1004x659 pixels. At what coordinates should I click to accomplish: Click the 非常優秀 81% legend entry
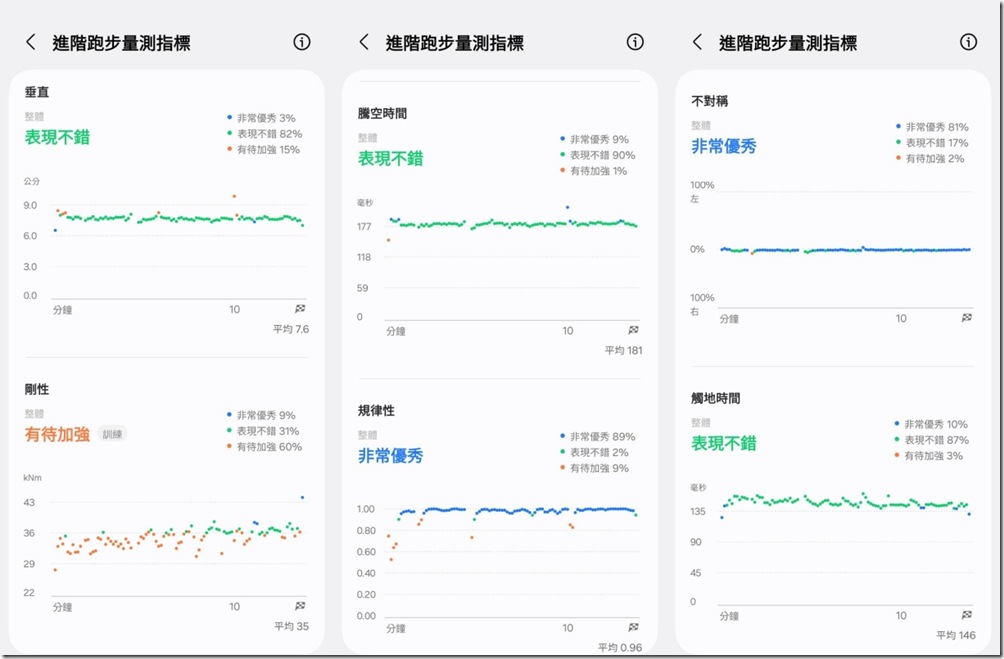[x=932, y=127]
